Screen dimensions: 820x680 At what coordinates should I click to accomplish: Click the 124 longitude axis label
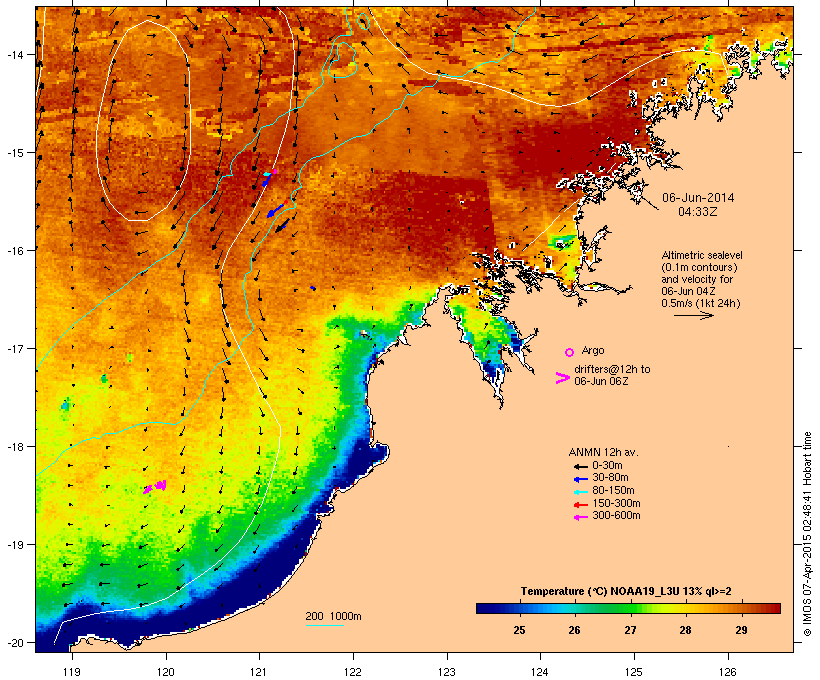click(x=540, y=672)
